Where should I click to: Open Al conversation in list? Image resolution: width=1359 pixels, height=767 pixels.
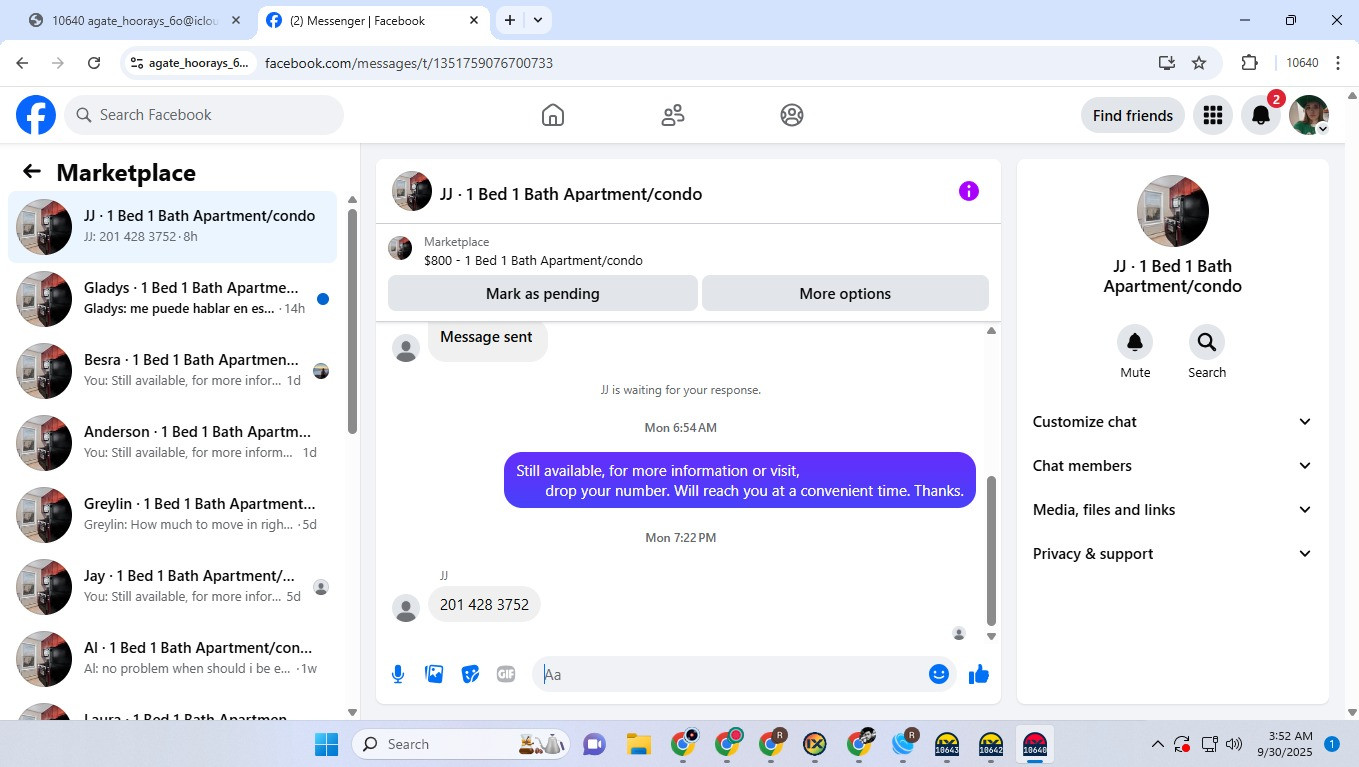pos(172,659)
